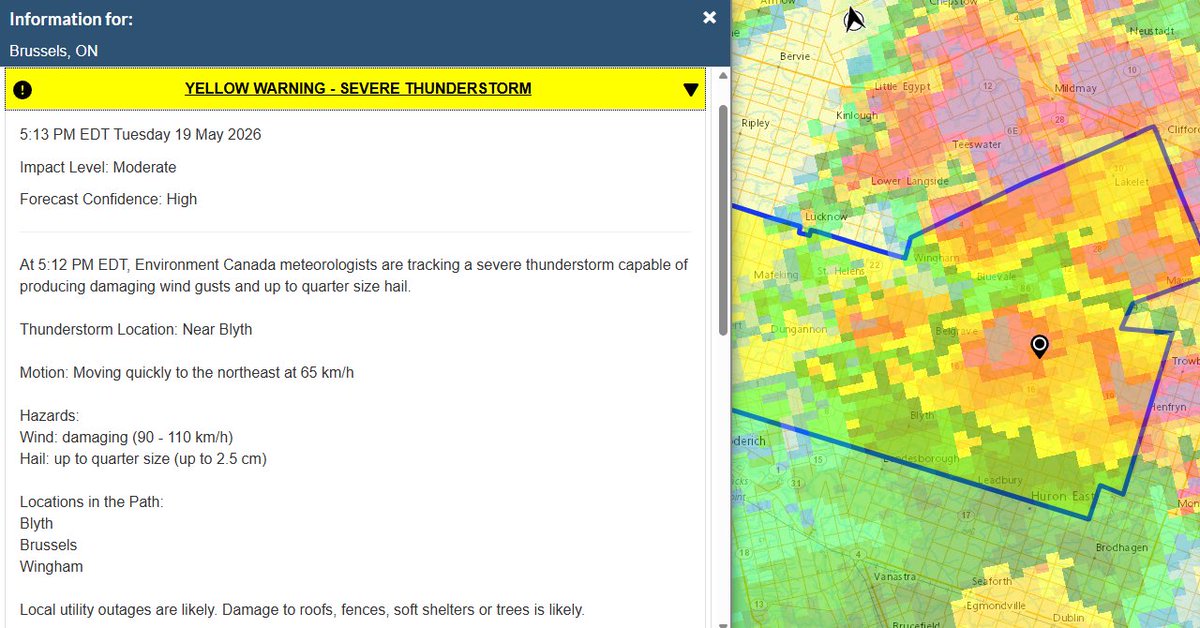
Task: Click the Little Egypt label on the map
Action: click(x=902, y=87)
